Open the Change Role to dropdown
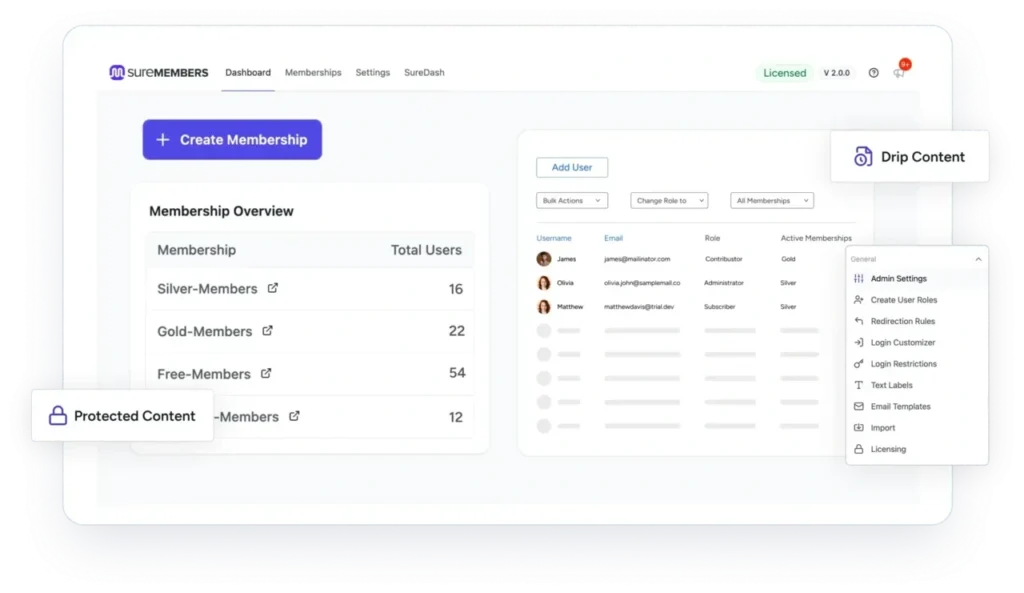Image resolution: width=1024 pixels, height=593 pixels. click(669, 200)
